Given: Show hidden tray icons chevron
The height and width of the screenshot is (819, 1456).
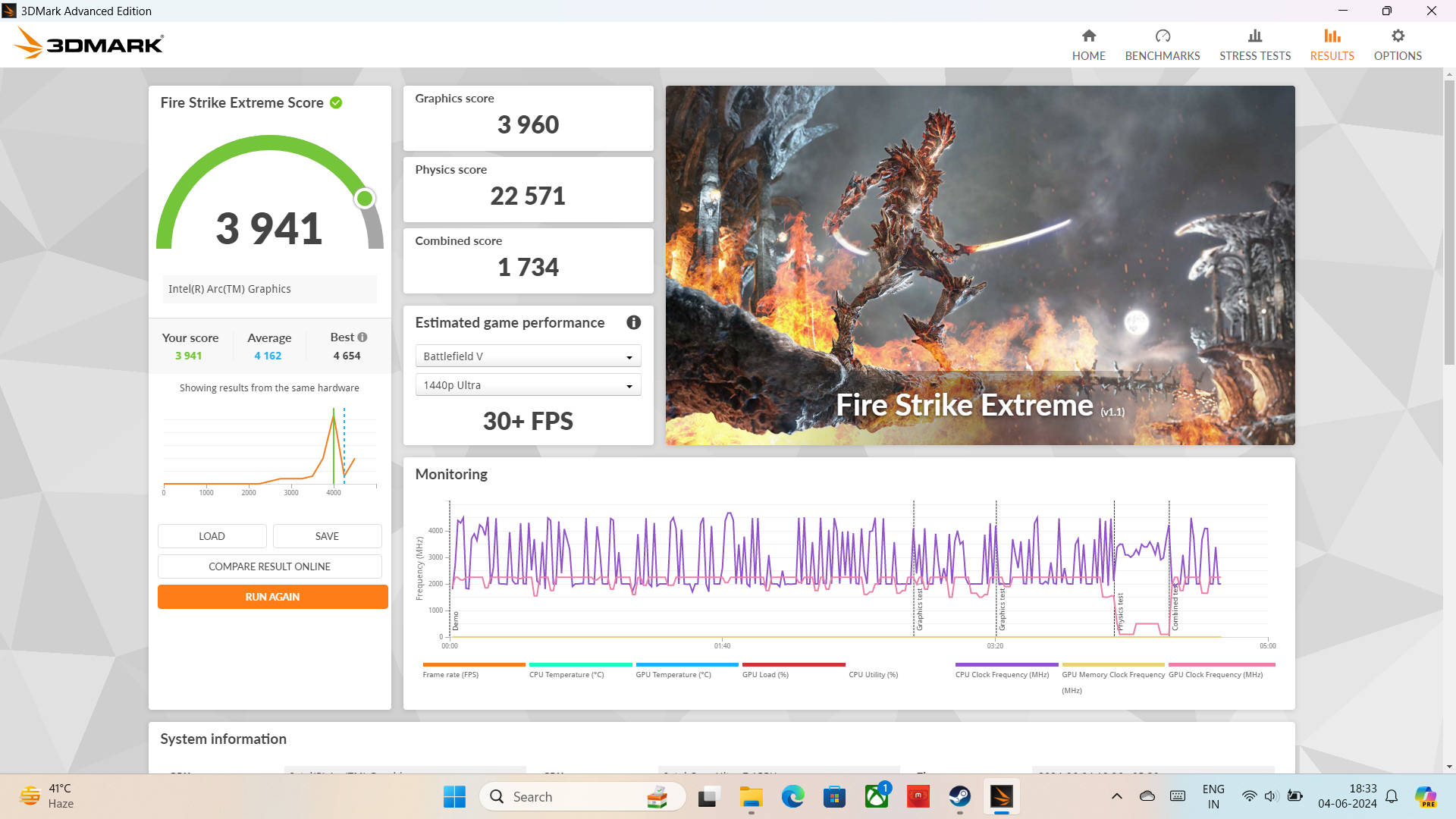Looking at the screenshot, I should tap(1116, 796).
